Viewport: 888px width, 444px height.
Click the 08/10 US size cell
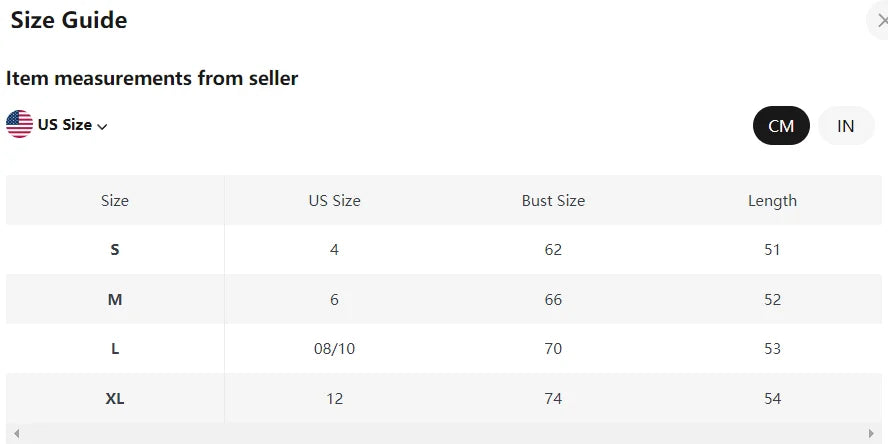[x=334, y=349]
